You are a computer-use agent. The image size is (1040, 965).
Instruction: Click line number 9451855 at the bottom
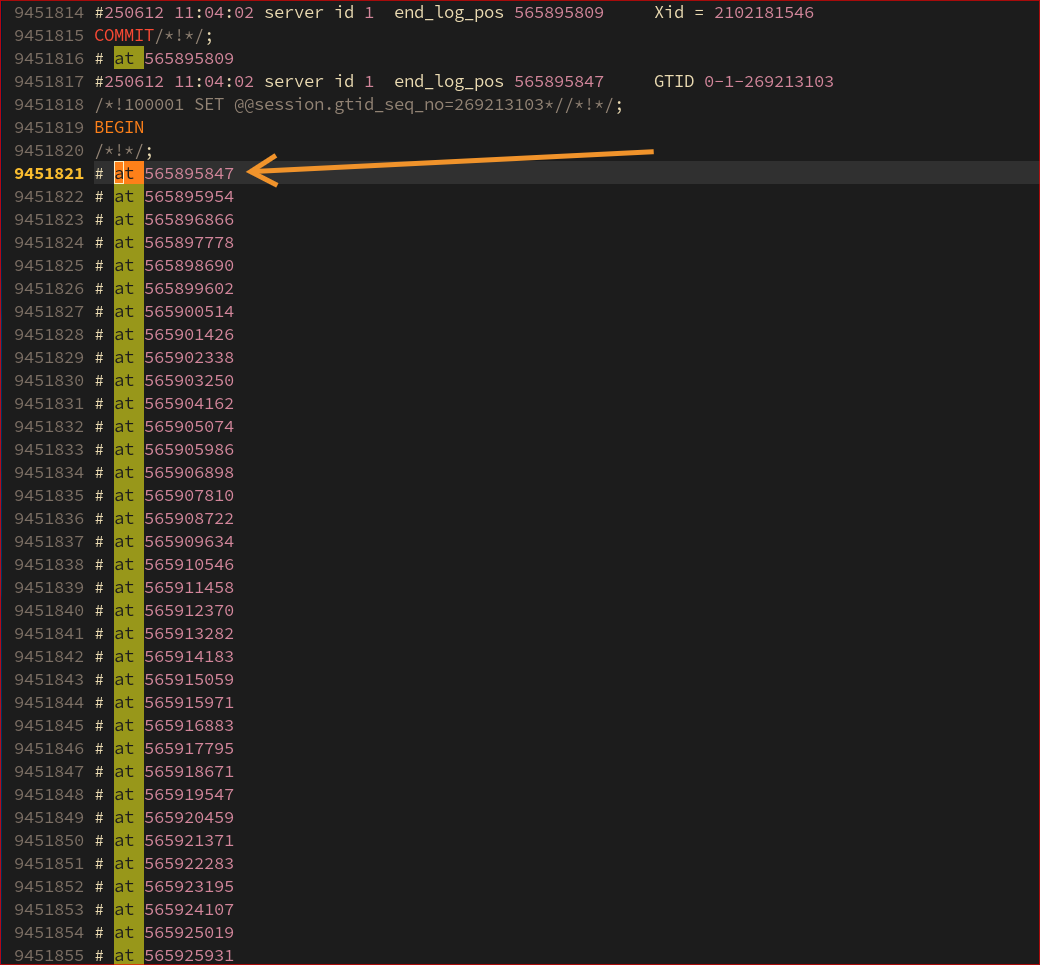[x=49, y=955]
